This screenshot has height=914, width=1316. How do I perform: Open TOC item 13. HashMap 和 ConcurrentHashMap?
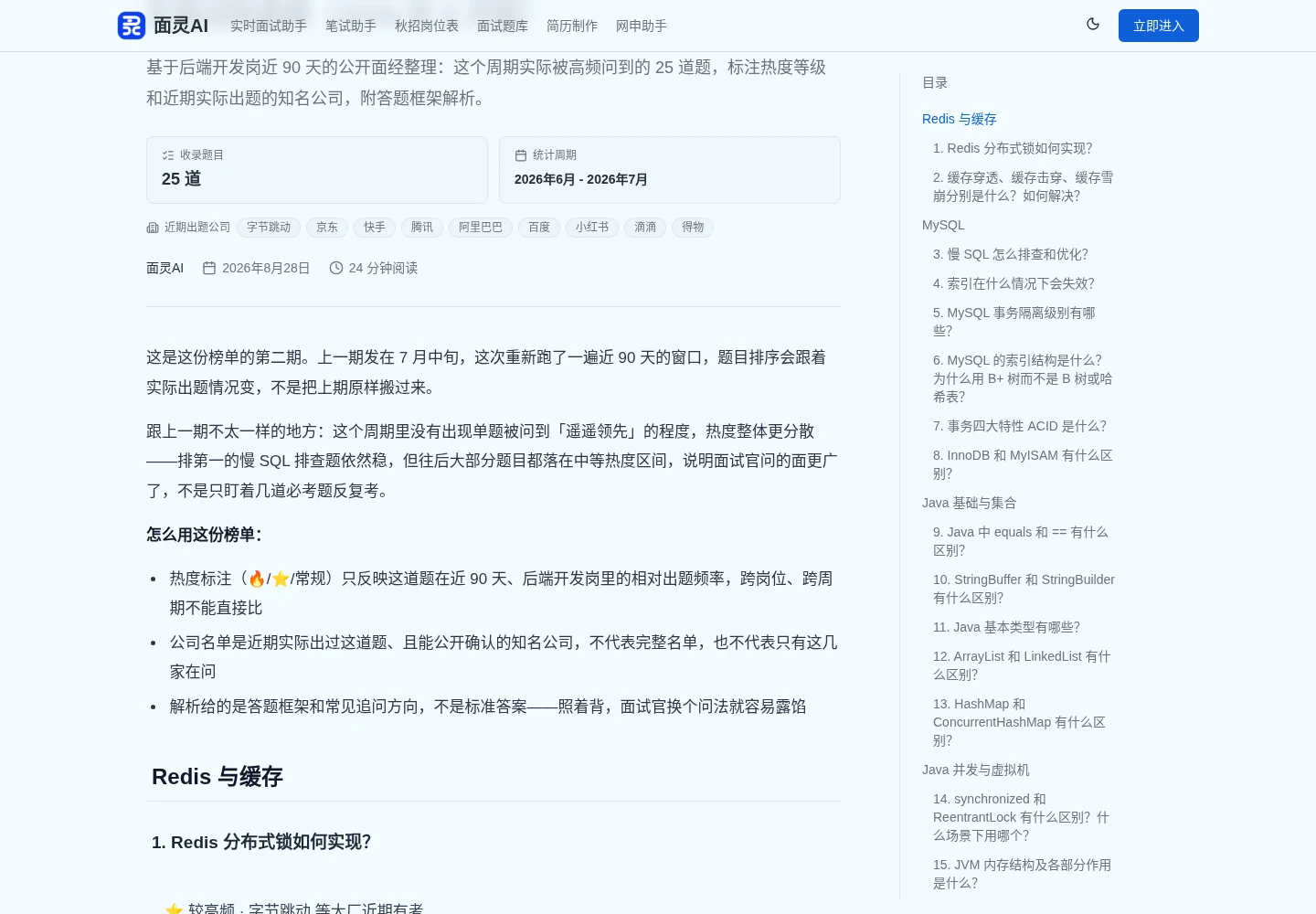(1020, 722)
